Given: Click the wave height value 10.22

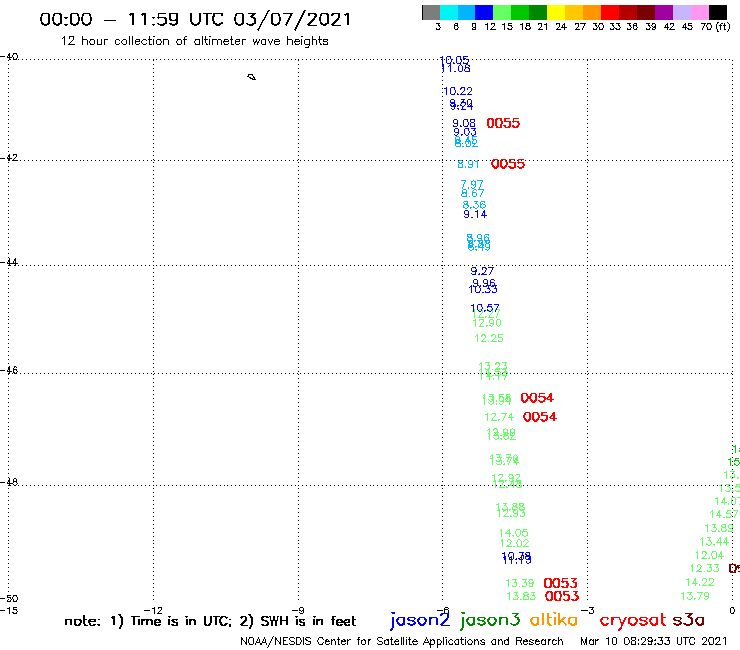Looking at the screenshot, I should tap(458, 91).
